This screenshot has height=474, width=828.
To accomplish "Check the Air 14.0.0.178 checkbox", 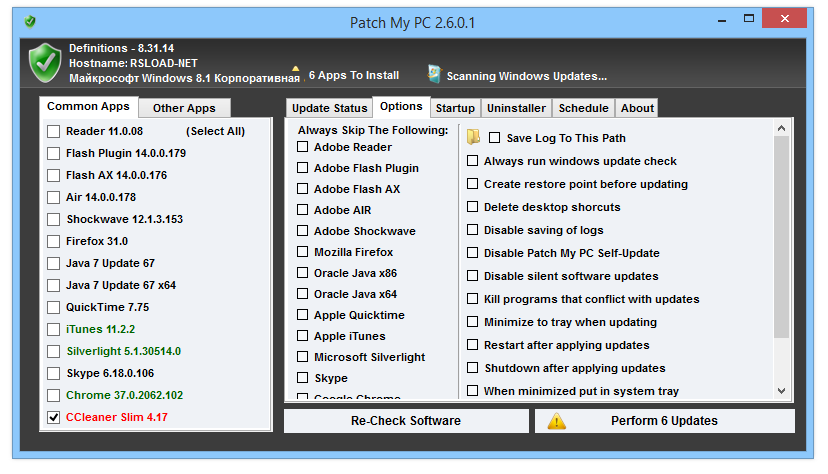I will point(53,197).
